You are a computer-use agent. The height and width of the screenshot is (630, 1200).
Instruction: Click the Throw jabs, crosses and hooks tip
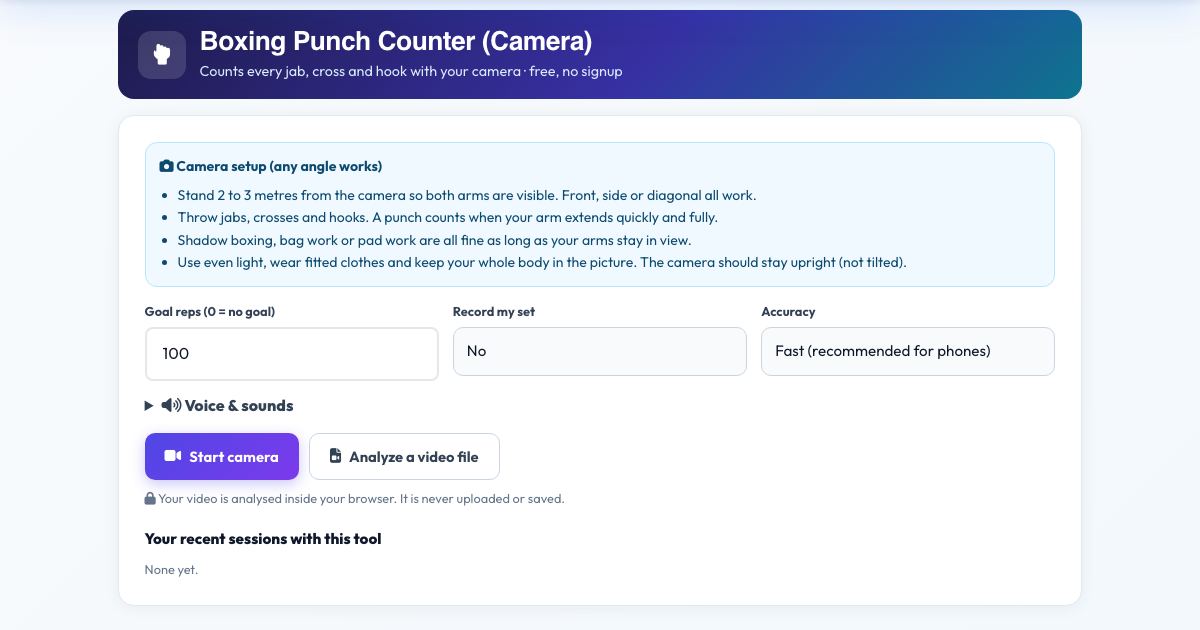(448, 217)
